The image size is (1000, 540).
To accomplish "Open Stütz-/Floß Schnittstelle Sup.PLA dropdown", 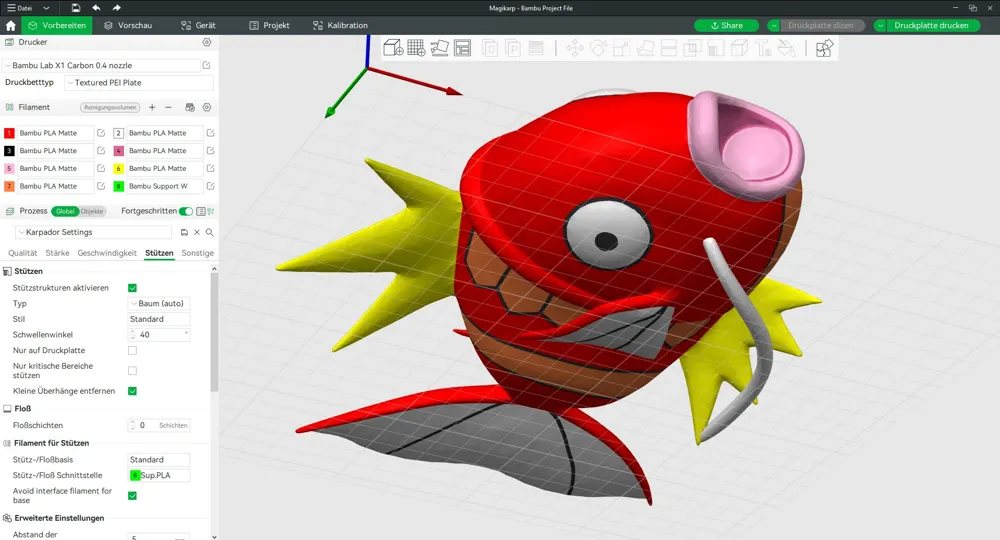I will pyautogui.click(x=159, y=475).
